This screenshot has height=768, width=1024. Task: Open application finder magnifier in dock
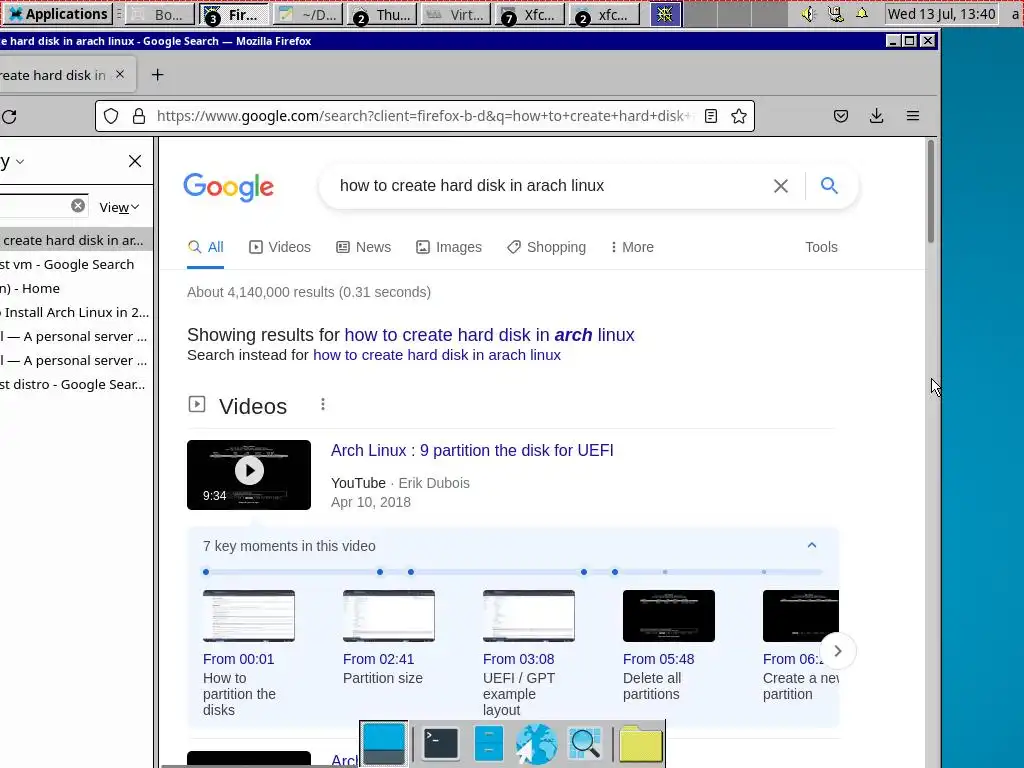tap(584, 744)
